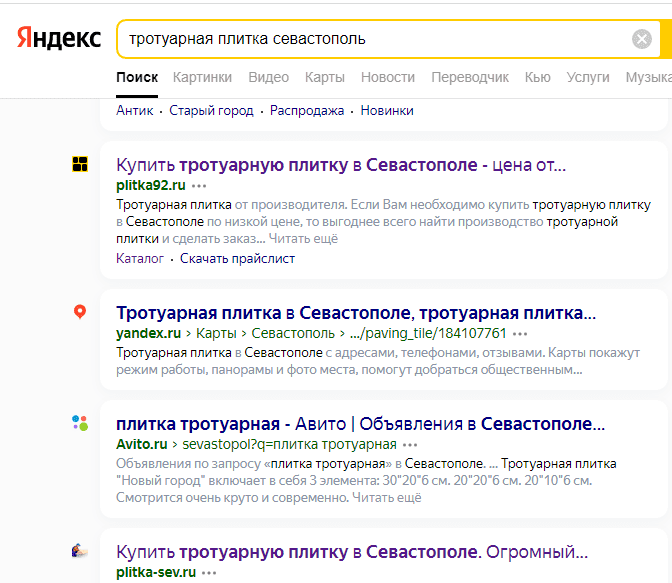Click the plitka-sev.ru favicon
Image resolution: width=672 pixels, height=583 pixels.
tap(80, 551)
